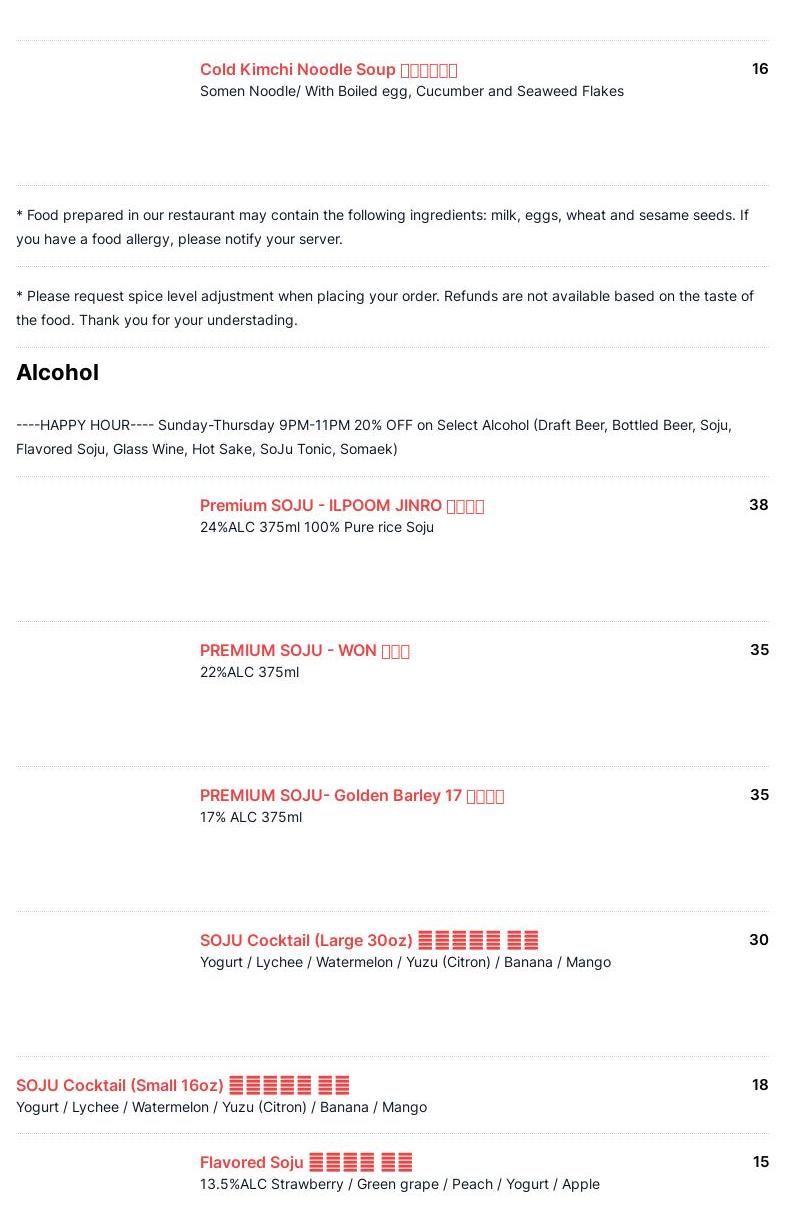
Task: Click the 16 price for Kimchi Noodle Soup
Action: 759,69
